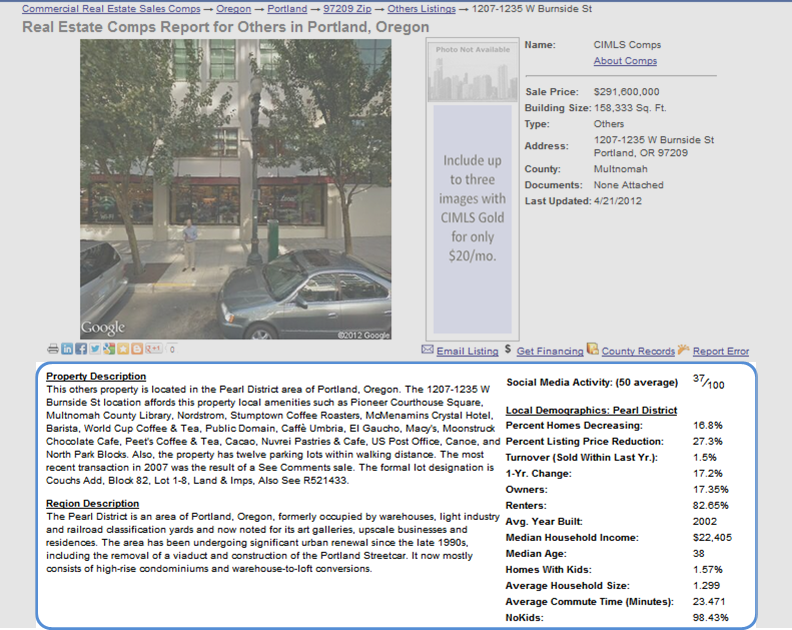Viewport: 792px width, 630px height.
Task: Click the Percent Homes Decreasing value 16.8%
Action: tap(708, 425)
